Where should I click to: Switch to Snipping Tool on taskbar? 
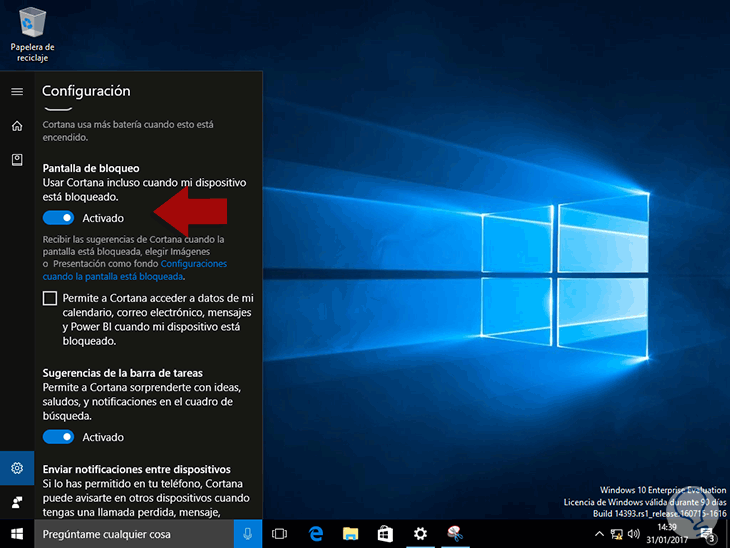pos(455,534)
